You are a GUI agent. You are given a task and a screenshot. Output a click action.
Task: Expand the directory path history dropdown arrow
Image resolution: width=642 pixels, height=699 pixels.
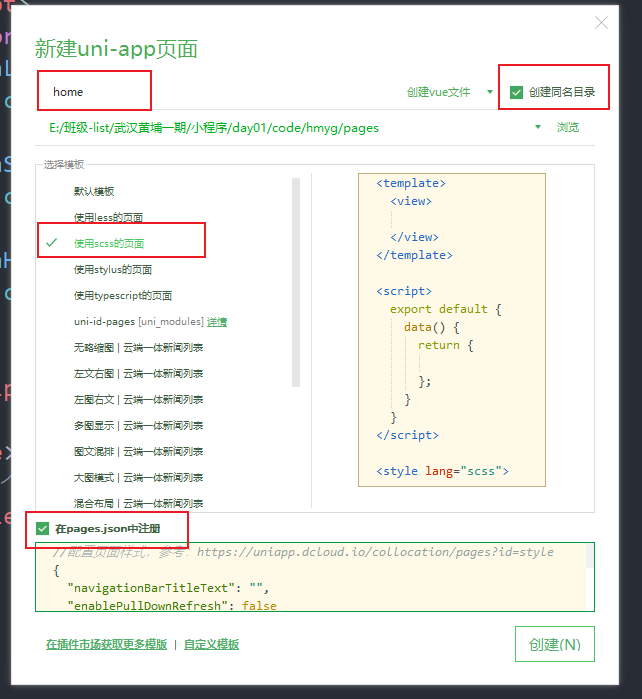(x=538, y=127)
